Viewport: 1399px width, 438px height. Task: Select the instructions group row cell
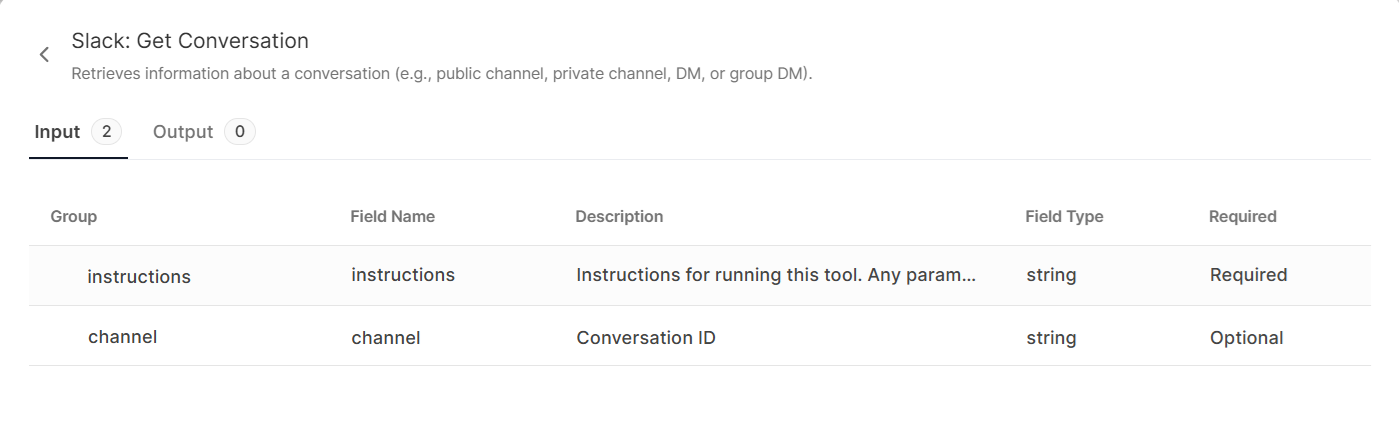[139, 276]
